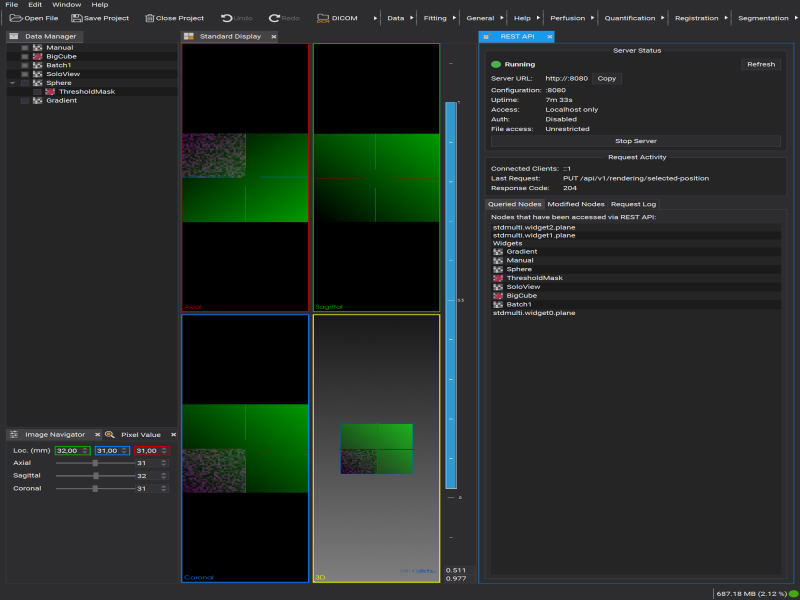This screenshot has width=800, height=600.
Task: Click the Batch1 image icon in Data Manager
Action: pos(37,65)
